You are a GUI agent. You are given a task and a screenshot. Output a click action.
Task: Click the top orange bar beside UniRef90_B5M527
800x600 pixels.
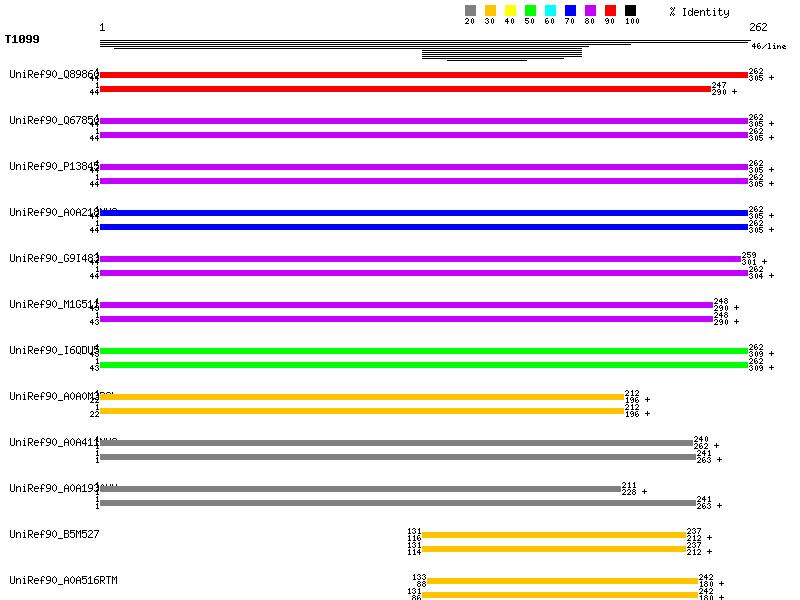coord(554,535)
